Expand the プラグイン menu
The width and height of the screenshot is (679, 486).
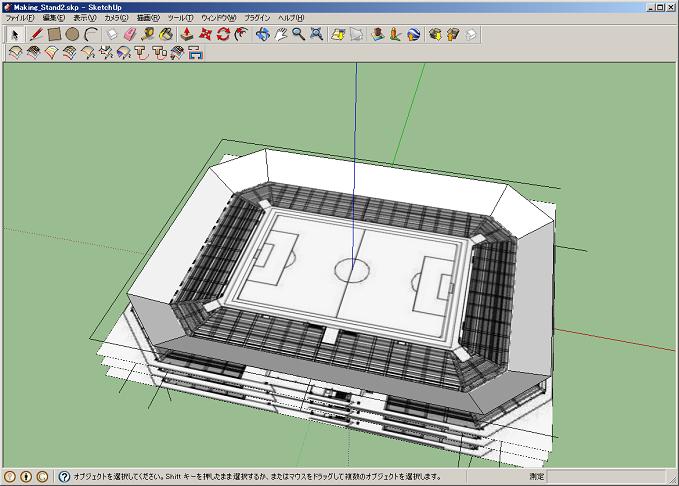click(257, 18)
